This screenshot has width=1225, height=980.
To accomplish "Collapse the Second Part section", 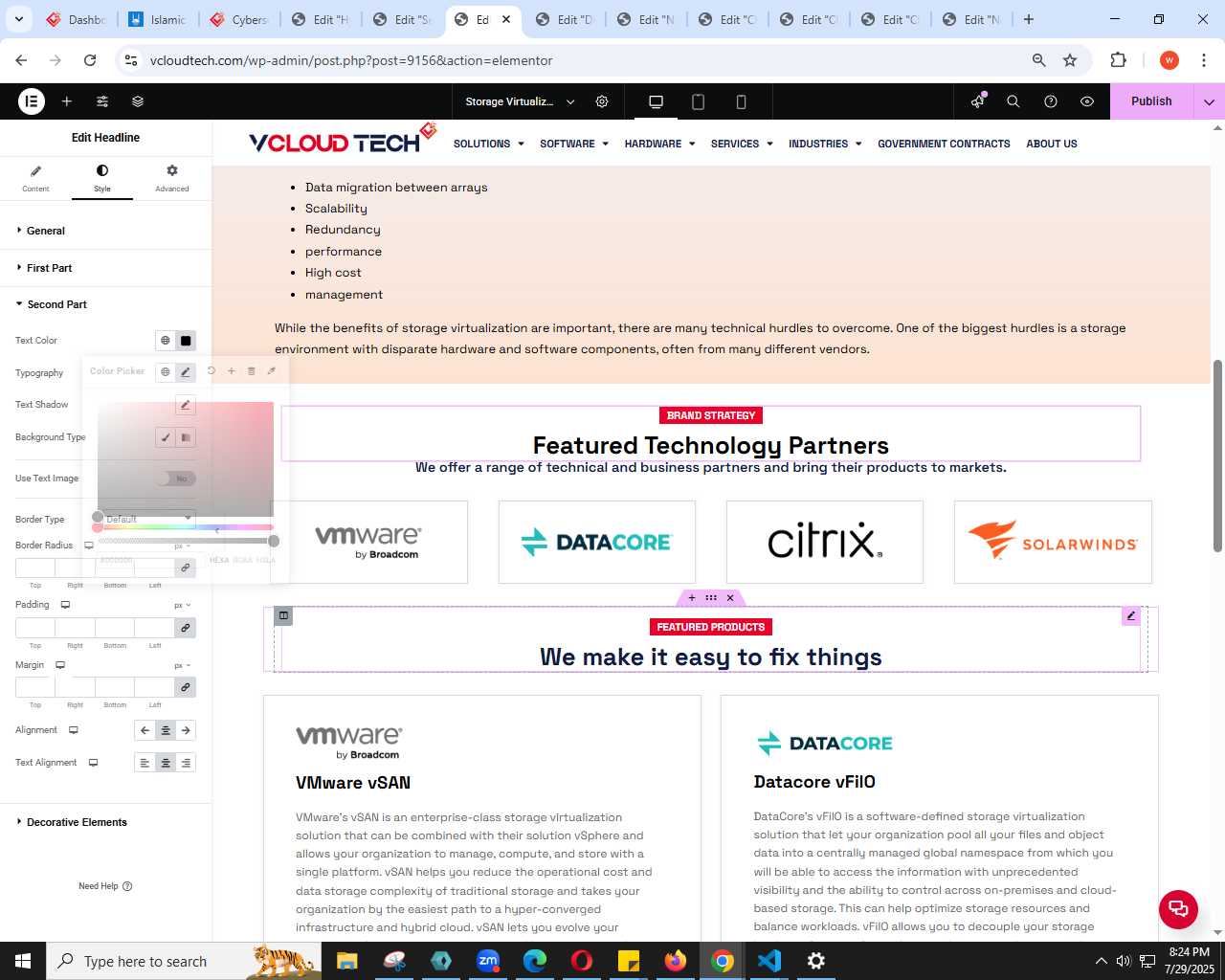I will [105, 304].
